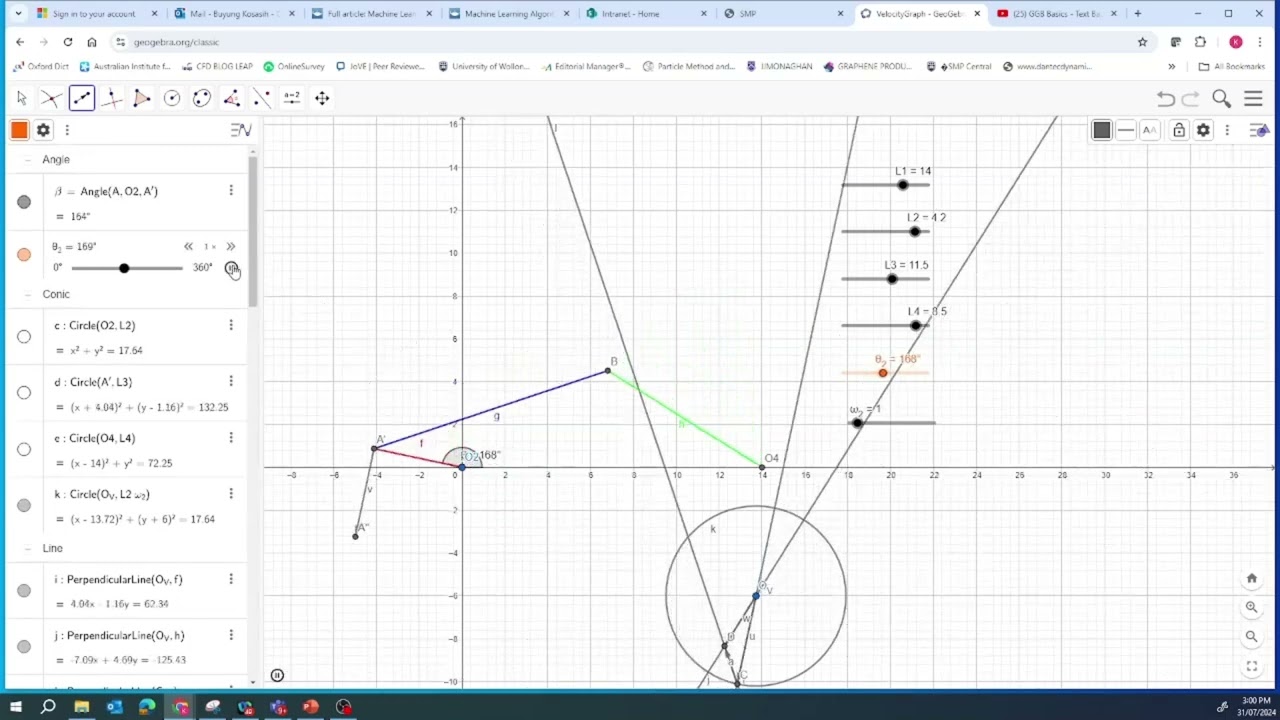
Task: Open algebra panel settings gear
Action: (43, 130)
